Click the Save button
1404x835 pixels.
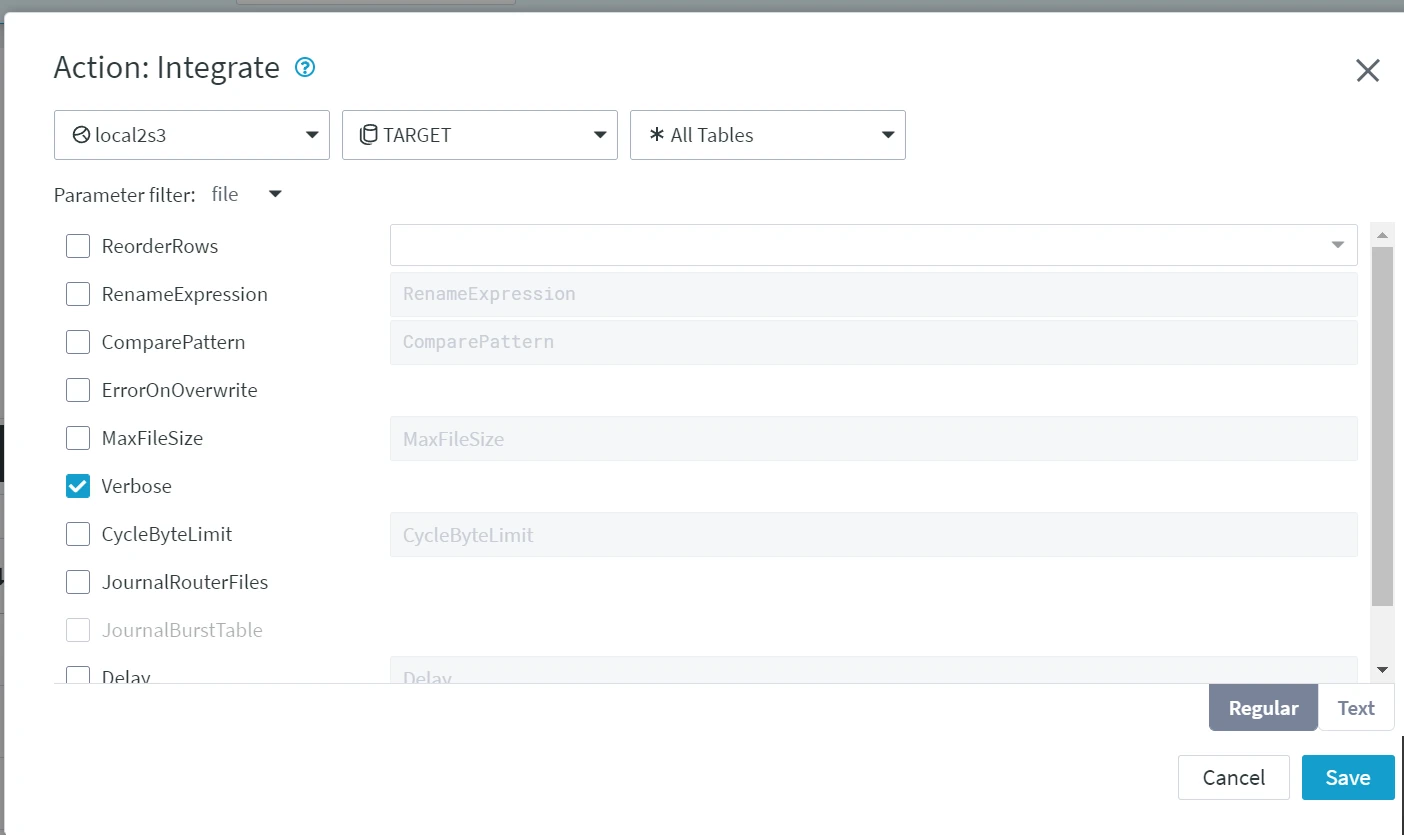click(x=1347, y=778)
